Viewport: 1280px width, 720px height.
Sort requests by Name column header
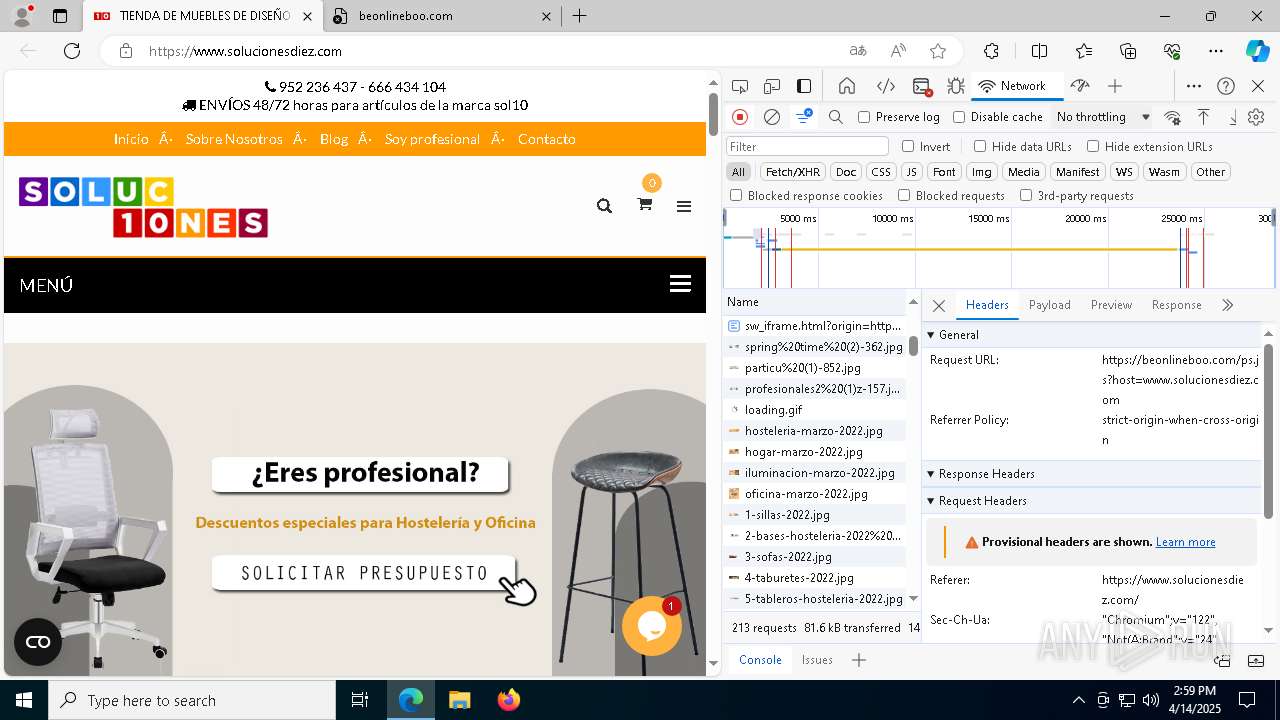coord(814,302)
